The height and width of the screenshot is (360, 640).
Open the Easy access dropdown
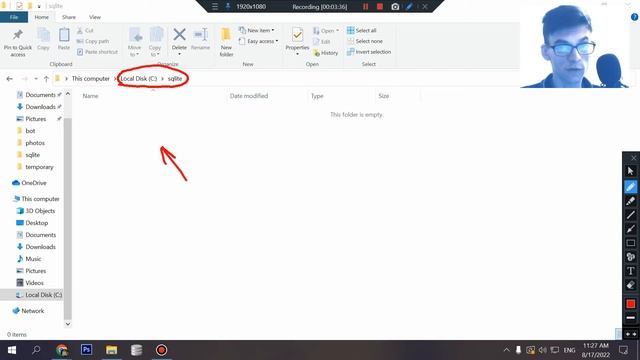pyautogui.click(x=259, y=41)
